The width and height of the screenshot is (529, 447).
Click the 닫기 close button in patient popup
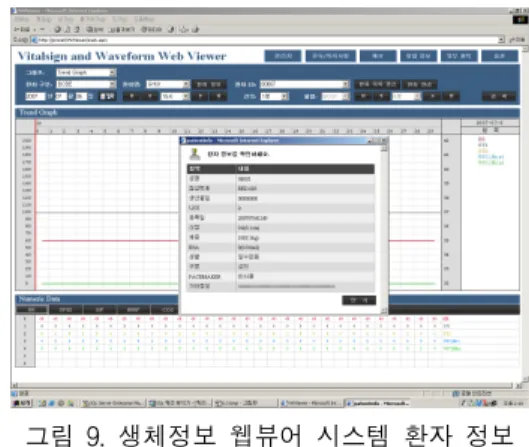tap(359, 300)
